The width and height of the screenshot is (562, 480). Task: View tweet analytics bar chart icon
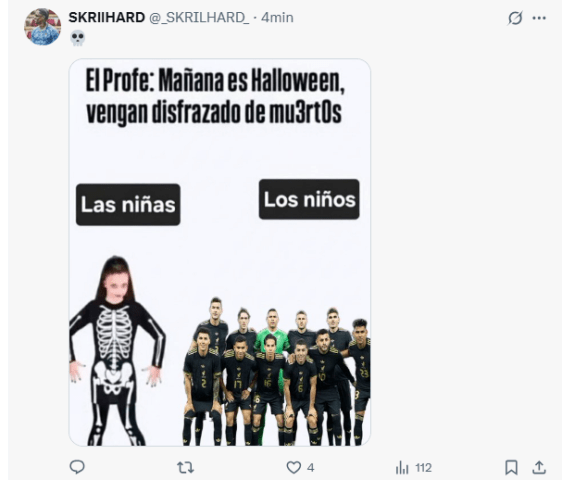pyautogui.click(x=402, y=467)
